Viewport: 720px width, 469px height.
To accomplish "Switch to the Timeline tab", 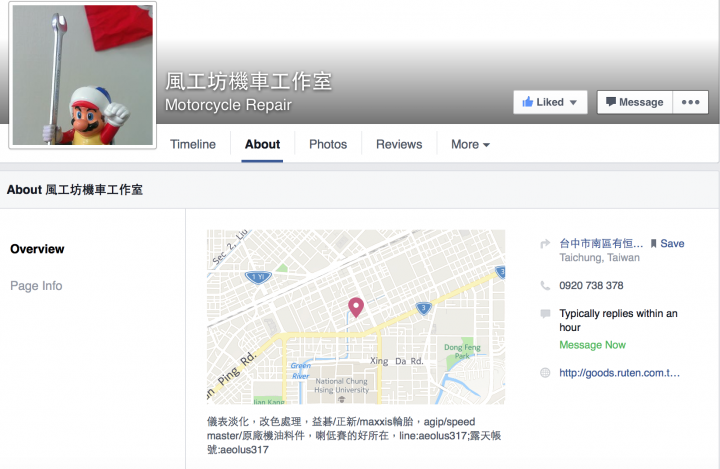I will tap(193, 144).
